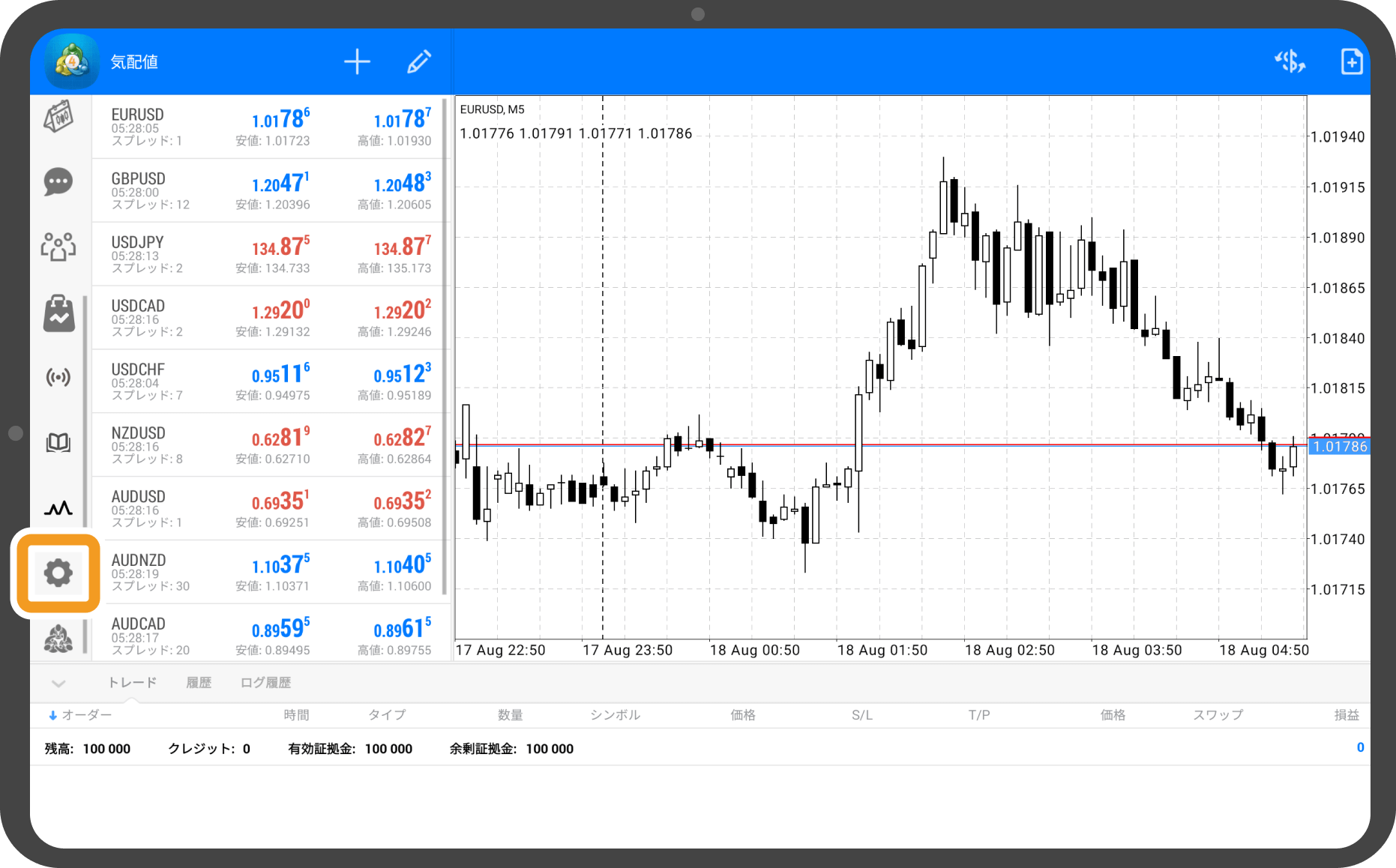Screen dimensions: 1396x868
Task: Open the open-book articles icon
Action: [x=58, y=442]
